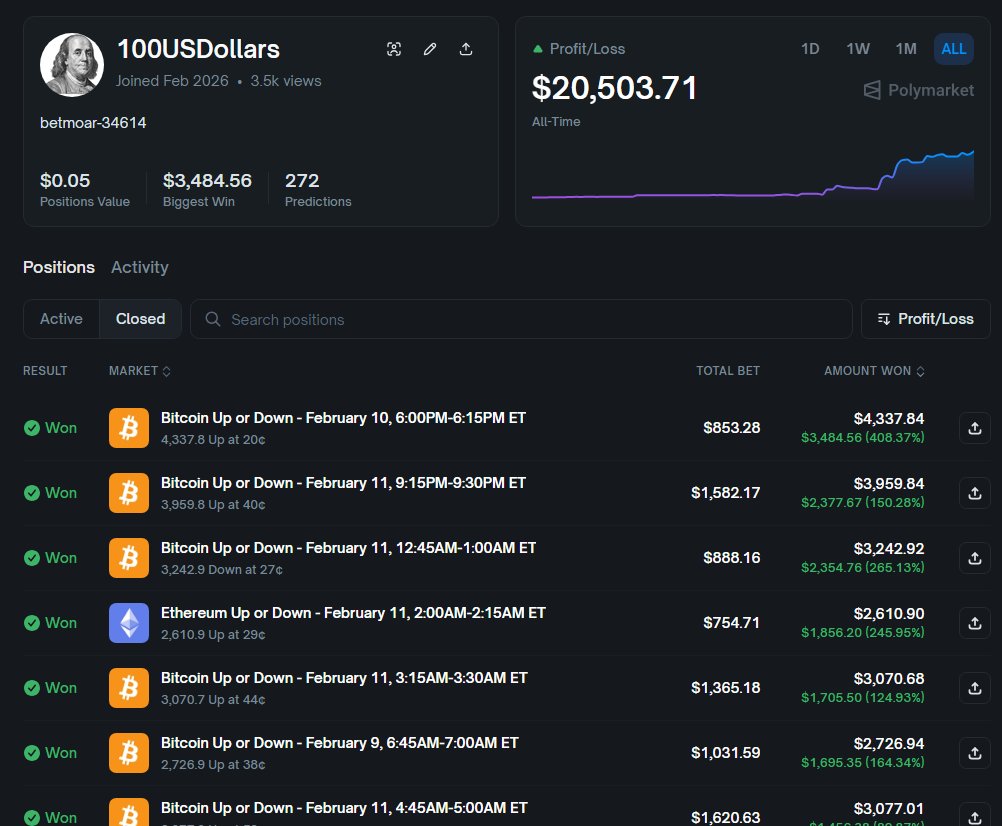The height and width of the screenshot is (826, 1002).
Task: Select the ALL profit/loss range
Action: pyautogui.click(x=953, y=49)
